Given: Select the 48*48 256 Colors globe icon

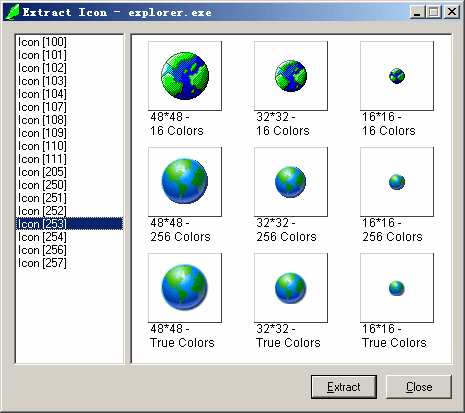Looking at the screenshot, I should tap(185, 182).
